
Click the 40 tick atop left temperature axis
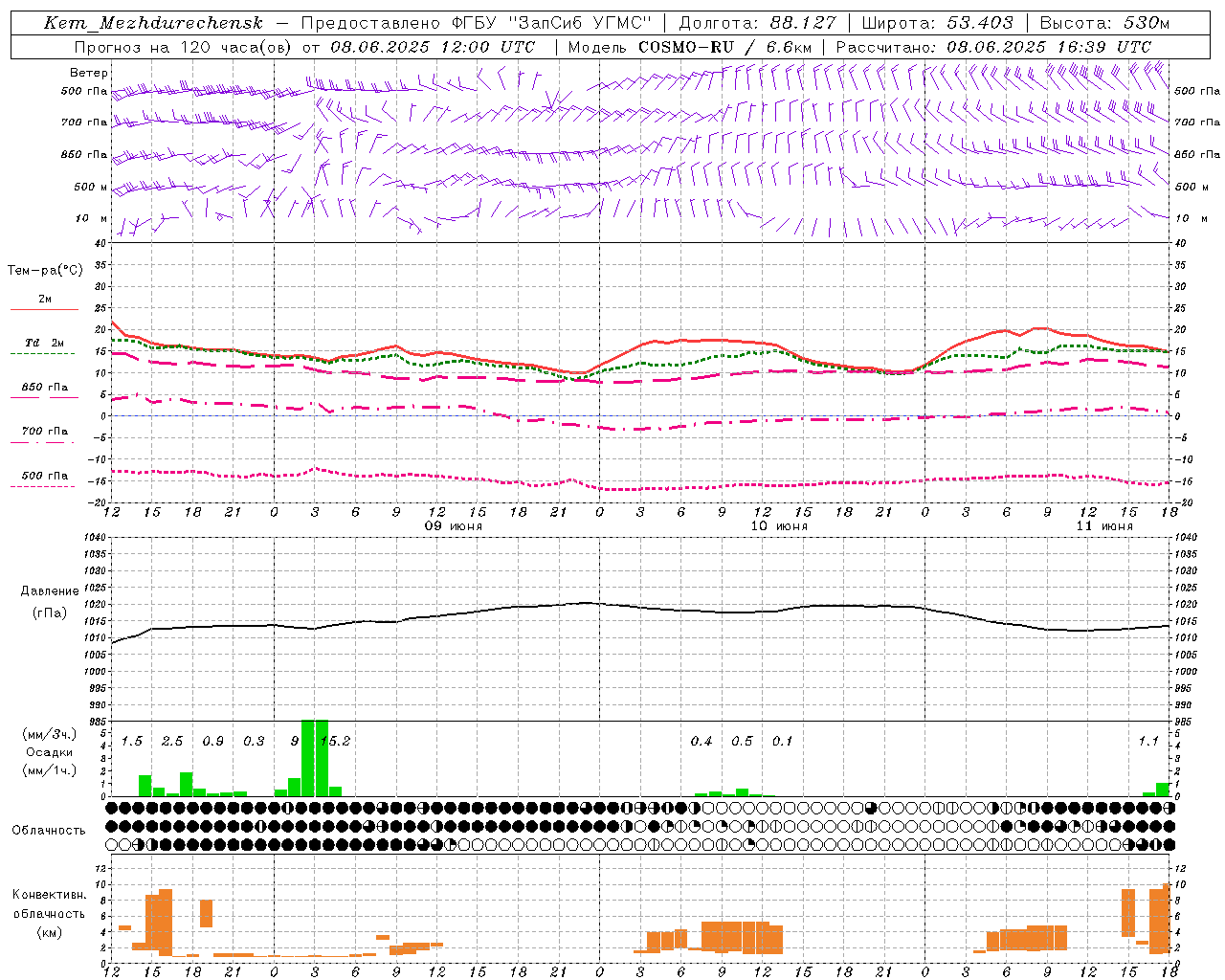tap(100, 243)
